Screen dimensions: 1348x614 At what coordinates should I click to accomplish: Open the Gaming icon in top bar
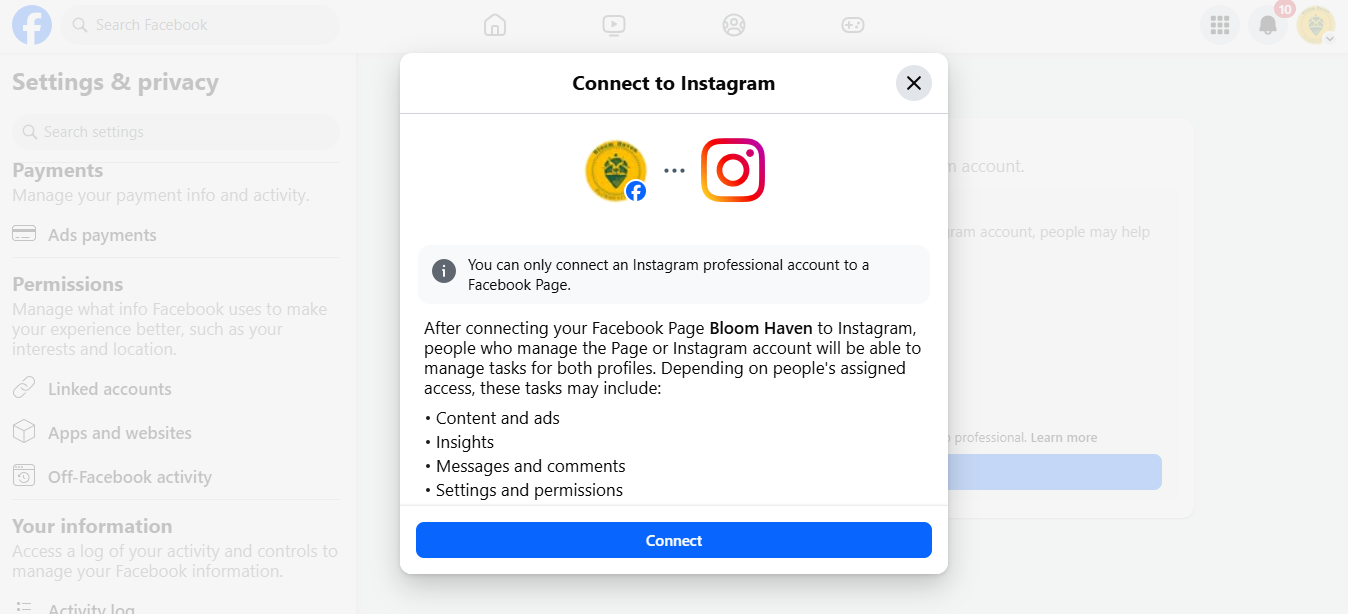tap(853, 25)
